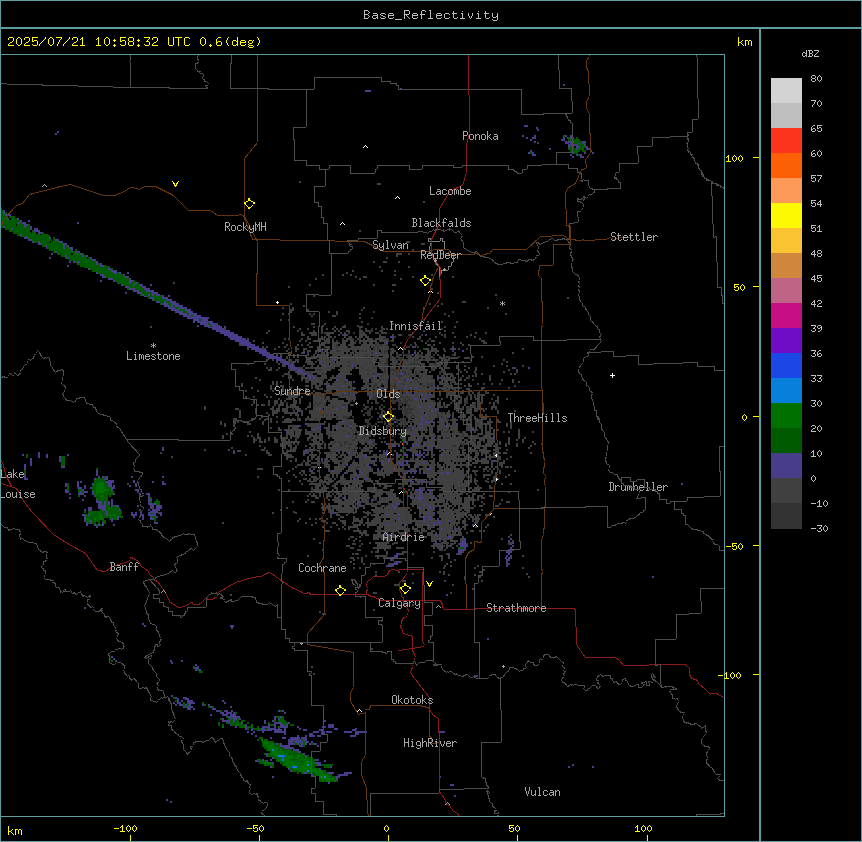Select the yellow diamond marker below Cochrane

[340, 590]
